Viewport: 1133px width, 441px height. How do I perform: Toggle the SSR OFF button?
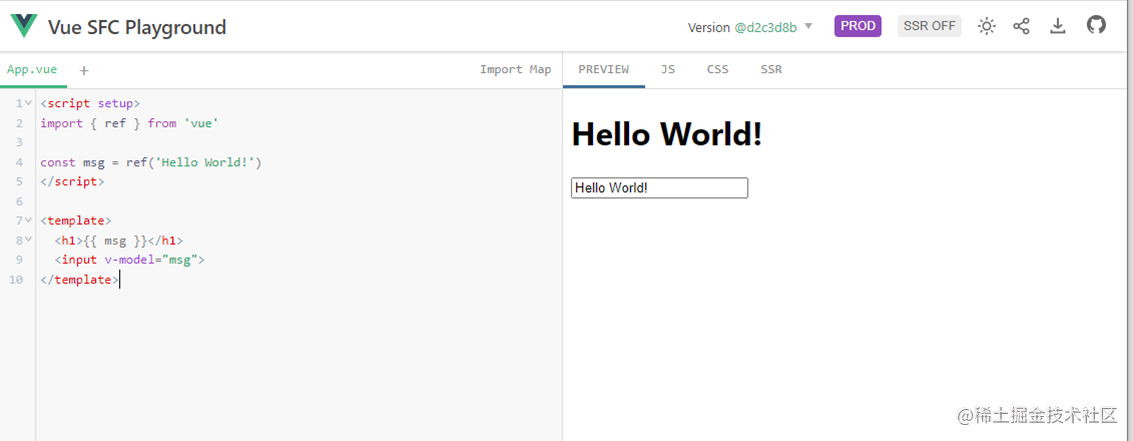click(929, 26)
